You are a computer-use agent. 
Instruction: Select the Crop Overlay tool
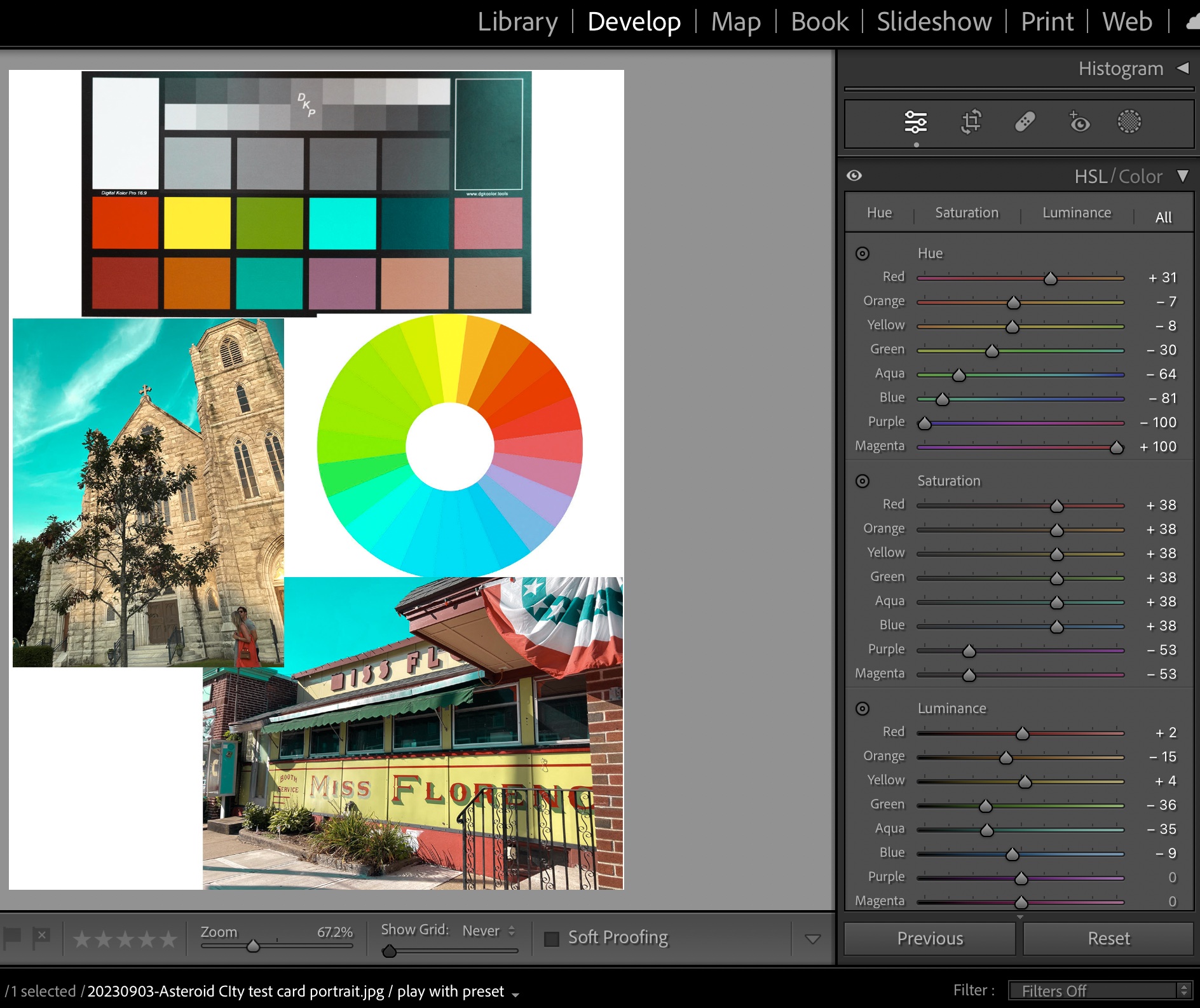[971, 121]
